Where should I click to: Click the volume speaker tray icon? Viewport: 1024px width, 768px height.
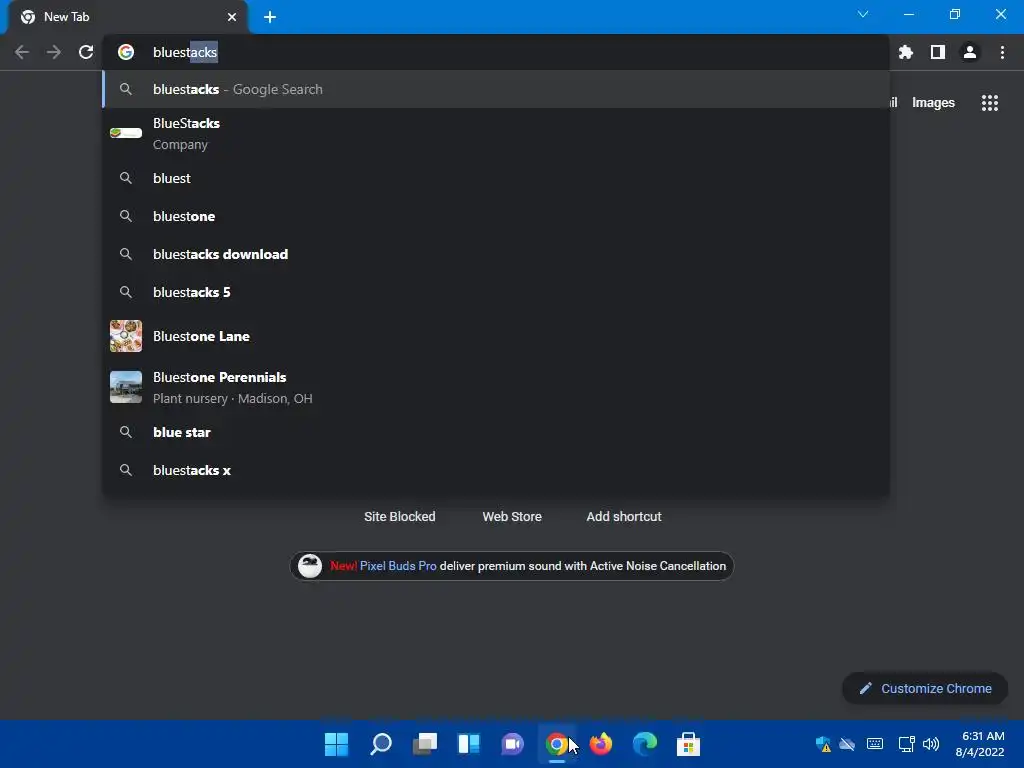tap(931, 744)
